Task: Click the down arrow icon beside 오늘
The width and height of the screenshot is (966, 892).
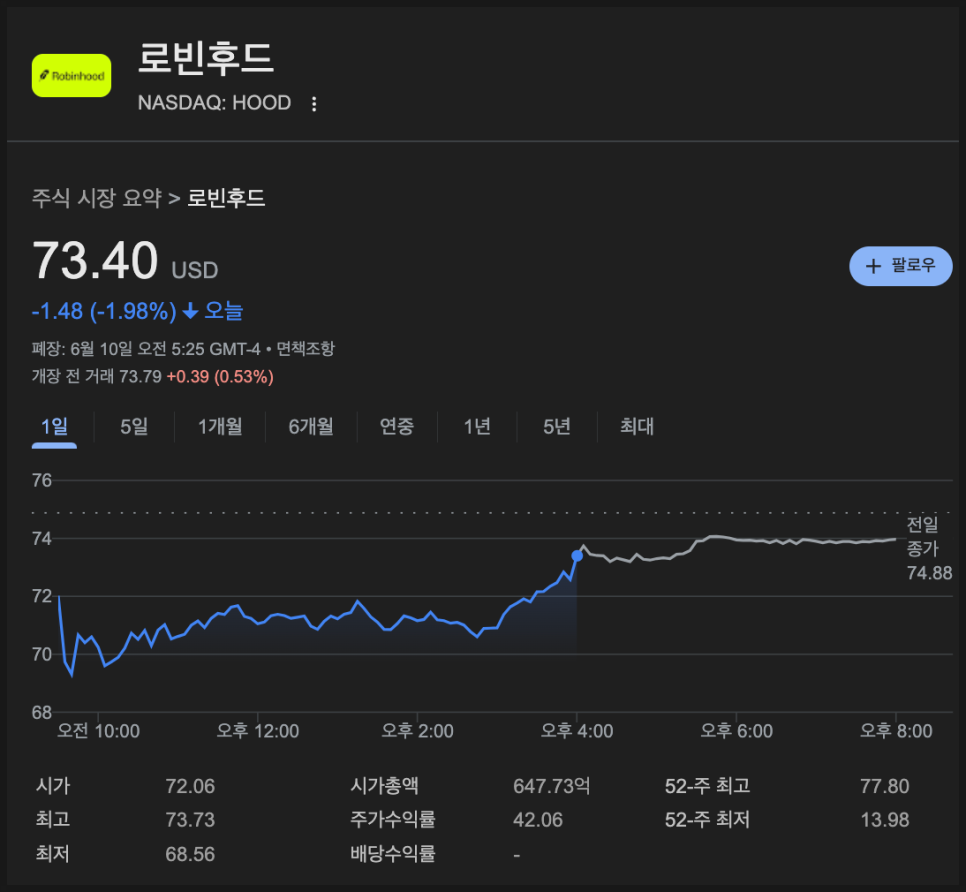Action: click(190, 311)
